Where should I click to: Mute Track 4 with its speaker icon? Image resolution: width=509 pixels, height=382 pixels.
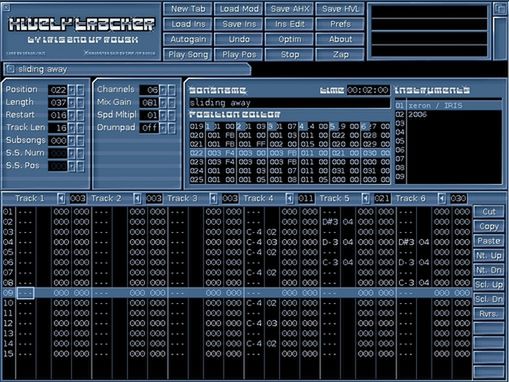pos(289,199)
